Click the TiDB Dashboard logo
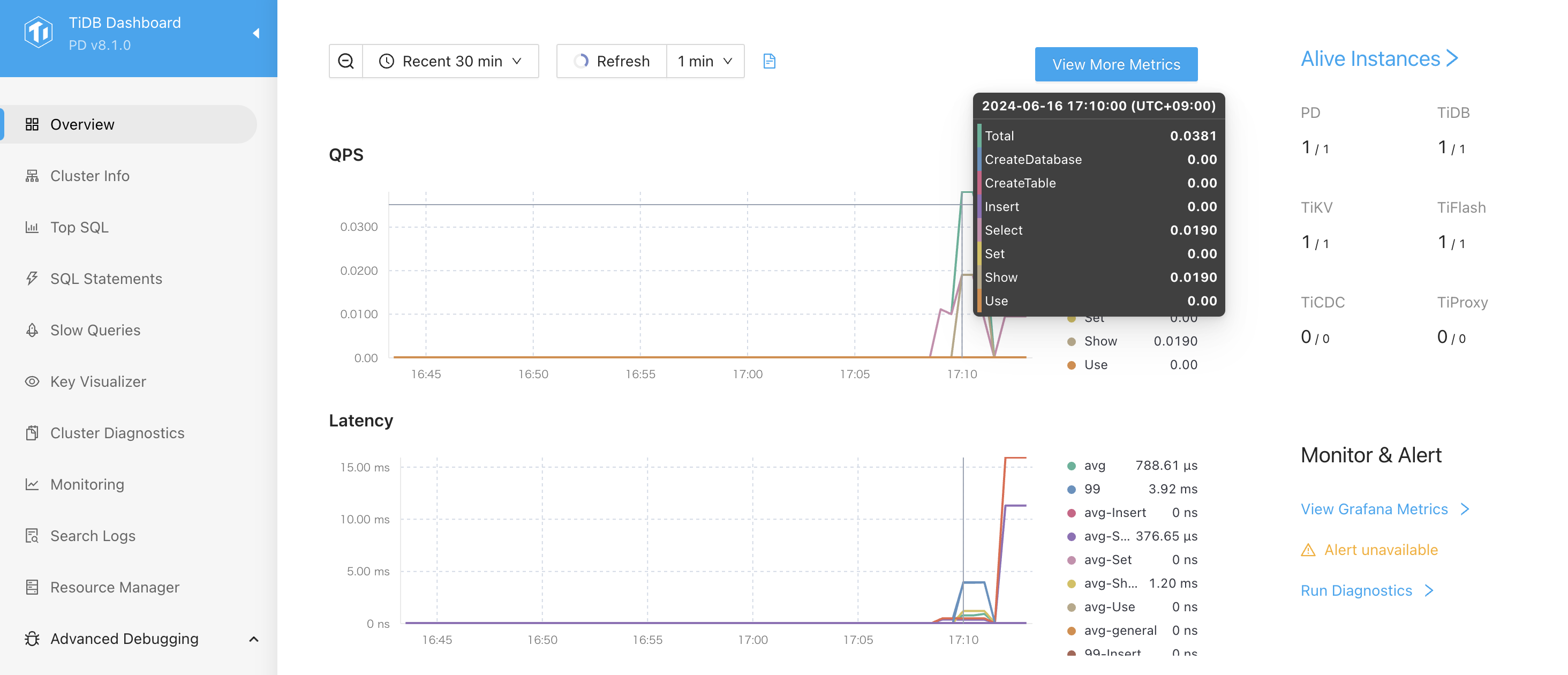The height and width of the screenshot is (675, 1568). click(39, 33)
